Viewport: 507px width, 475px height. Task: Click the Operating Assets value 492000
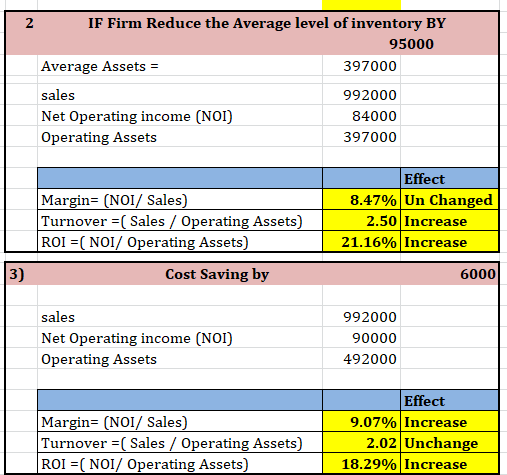[370, 359]
